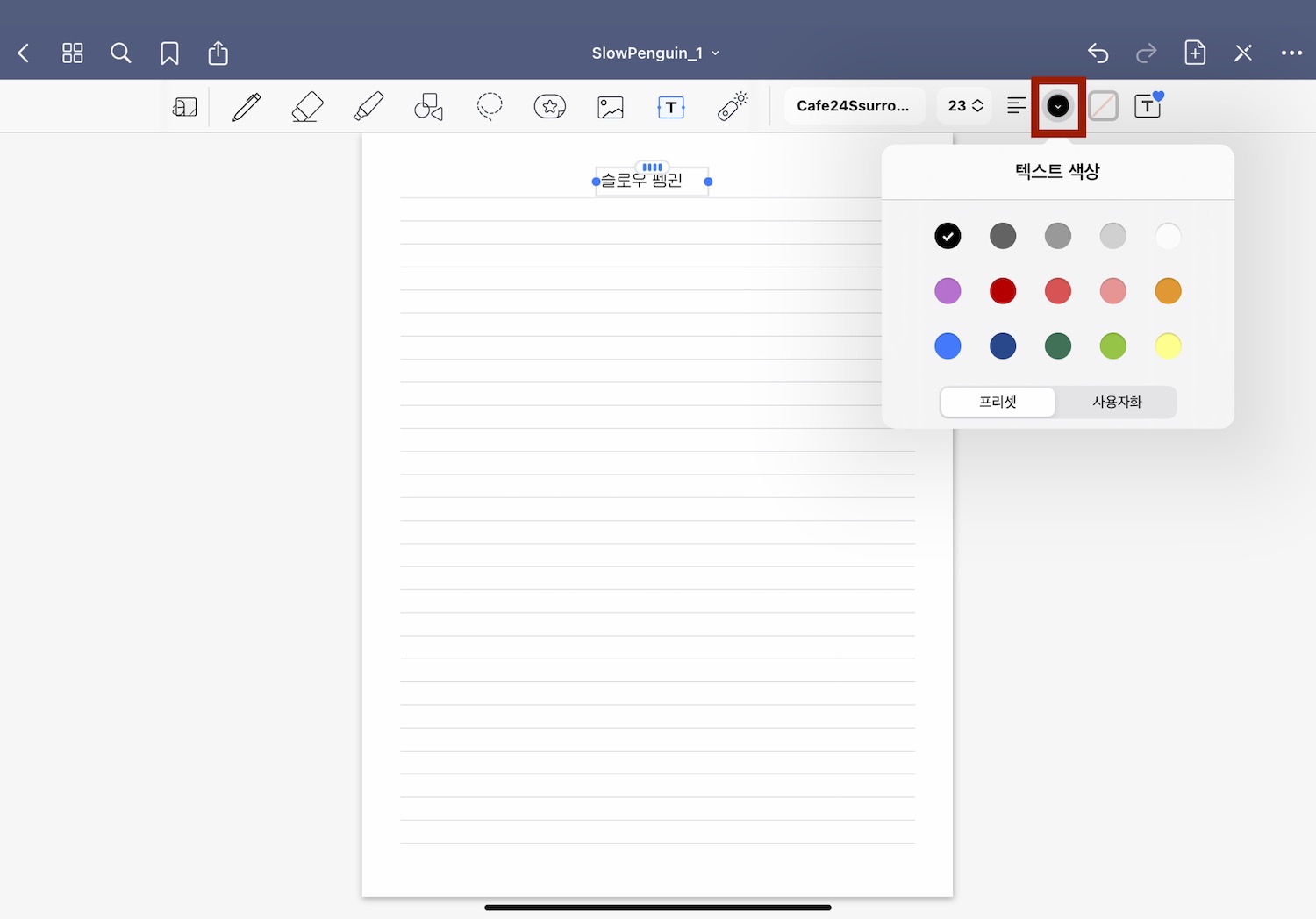Choose the dark red color swatch
Screen dimensions: 1316x919
click(x=1003, y=291)
